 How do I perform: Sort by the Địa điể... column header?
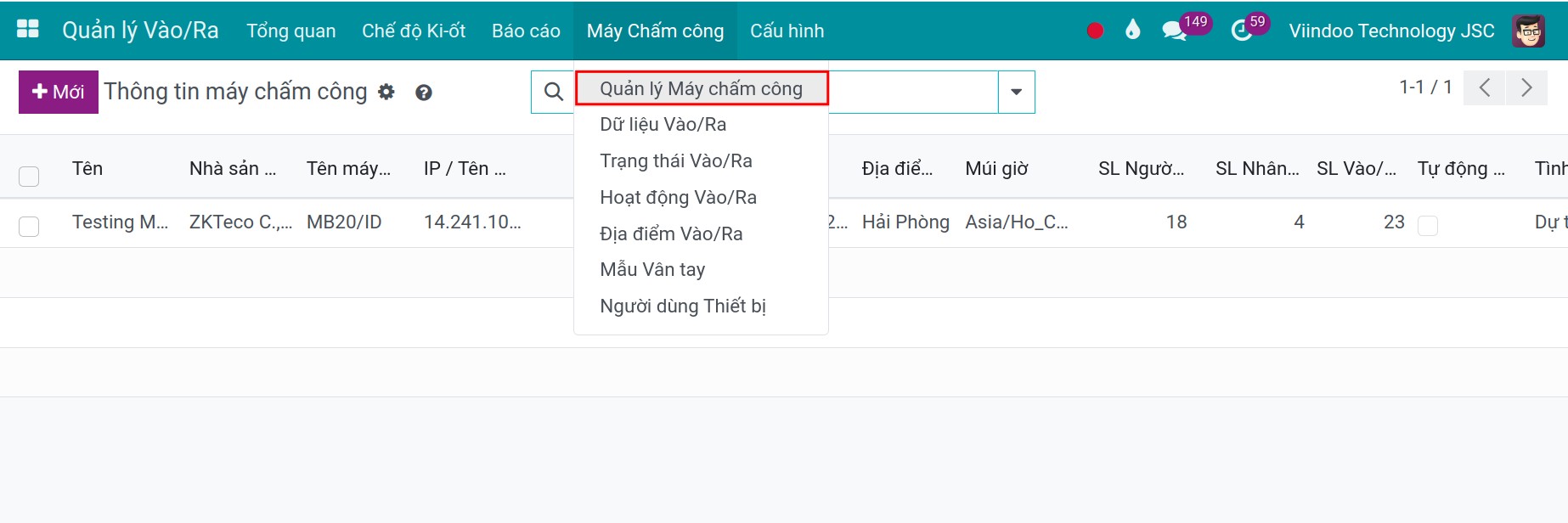[898, 168]
